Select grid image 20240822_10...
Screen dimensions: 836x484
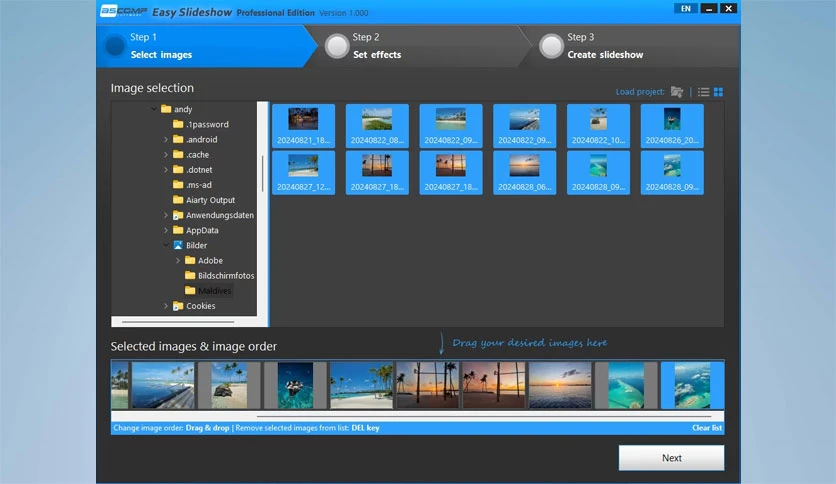pos(598,126)
